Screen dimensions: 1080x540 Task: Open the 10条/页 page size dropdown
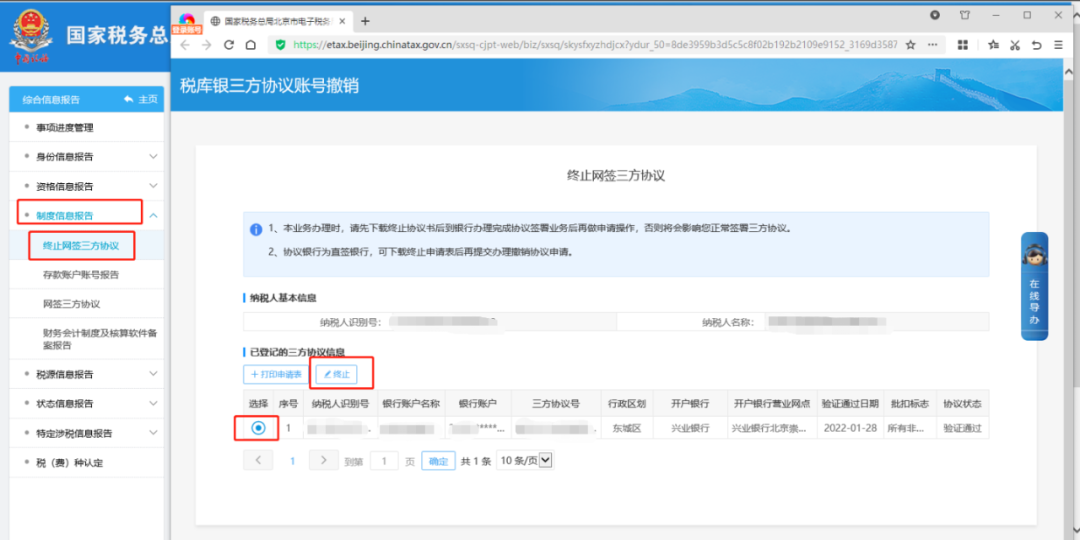[525, 461]
